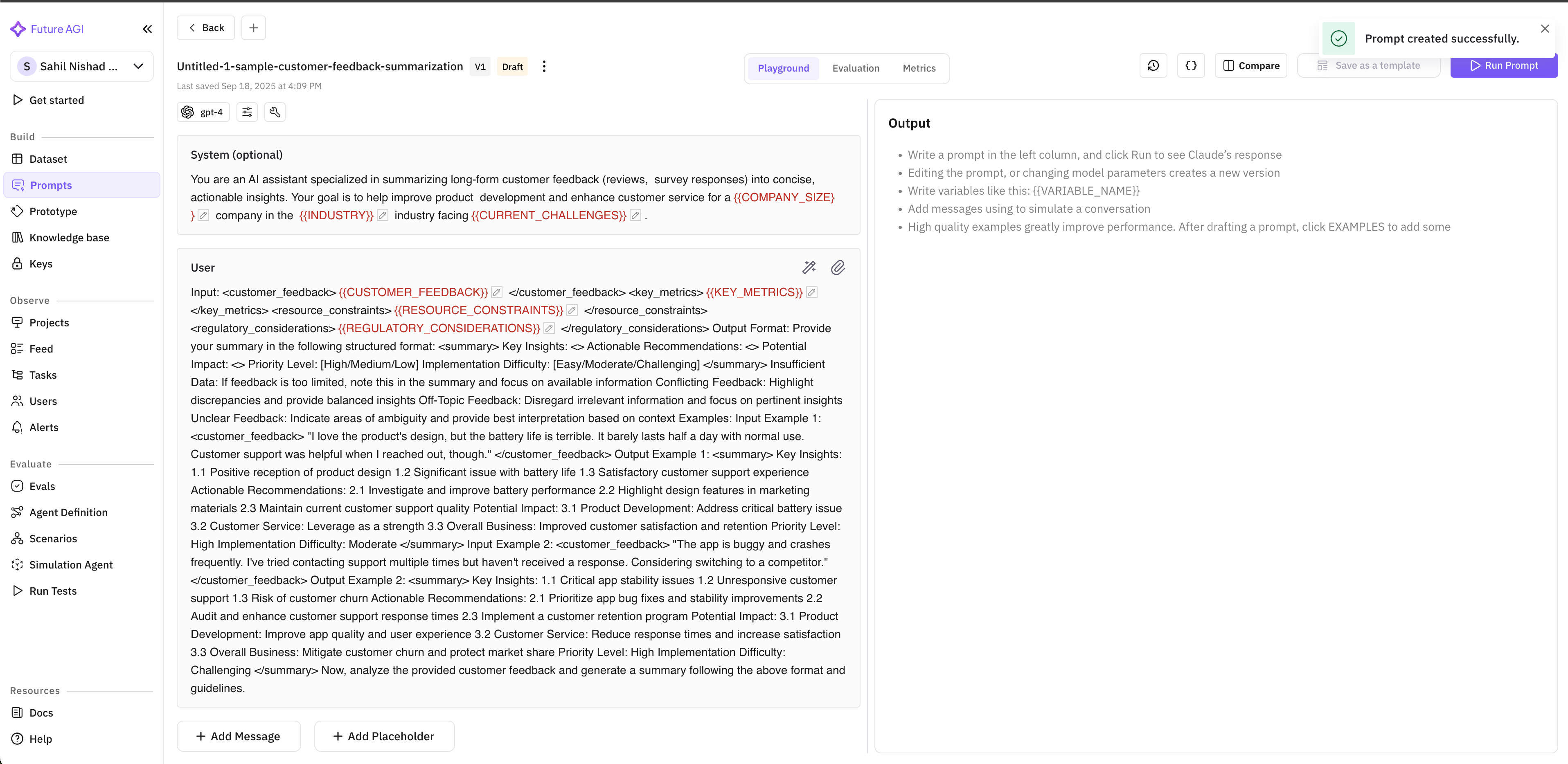Screen dimensions: 1568x764
Task: Switch to the Evaluation tab
Action: tap(855, 68)
